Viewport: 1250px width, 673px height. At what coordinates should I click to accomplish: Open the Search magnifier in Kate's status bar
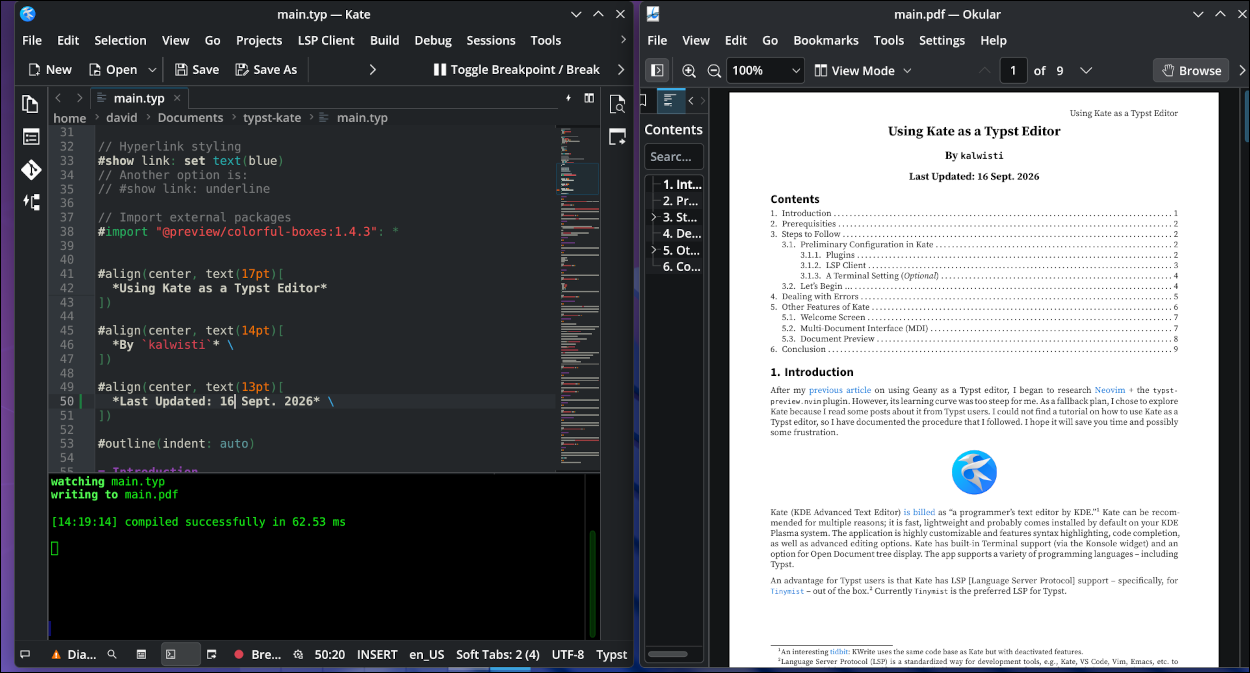coord(112,655)
